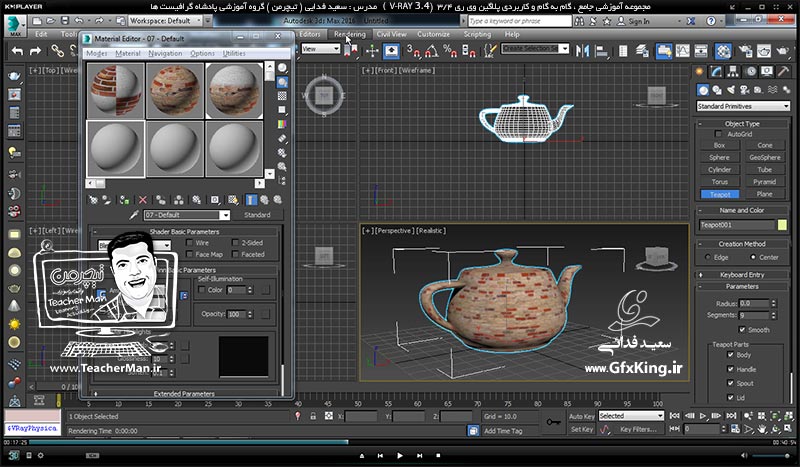Open the Align tool icon
The width and height of the screenshot is (800, 467).
click(x=602, y=51)
